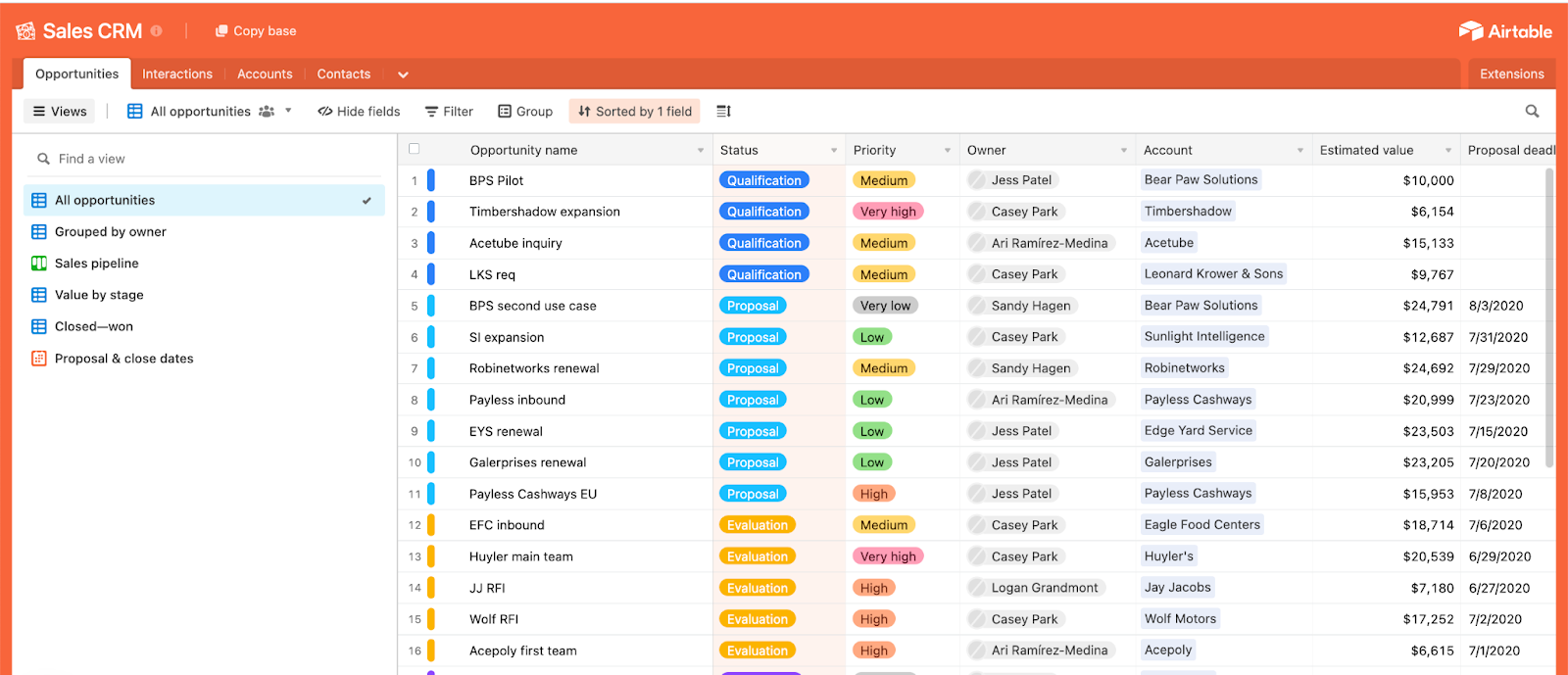
Task: Open Priority column dropdown arrow
Action: 948,150
